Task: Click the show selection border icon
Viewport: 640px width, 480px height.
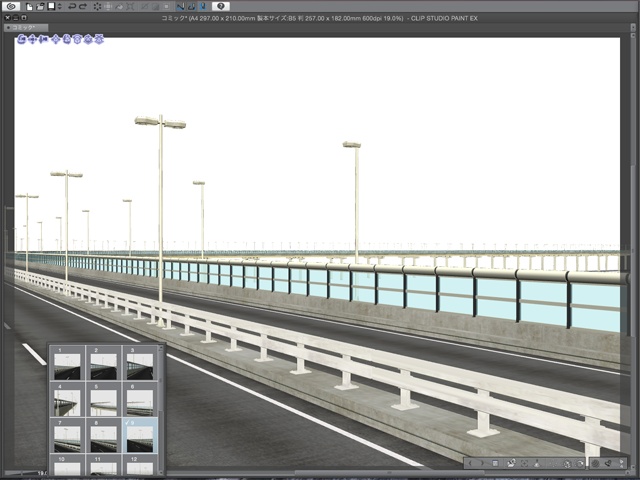Action: [x=167, y=7]
